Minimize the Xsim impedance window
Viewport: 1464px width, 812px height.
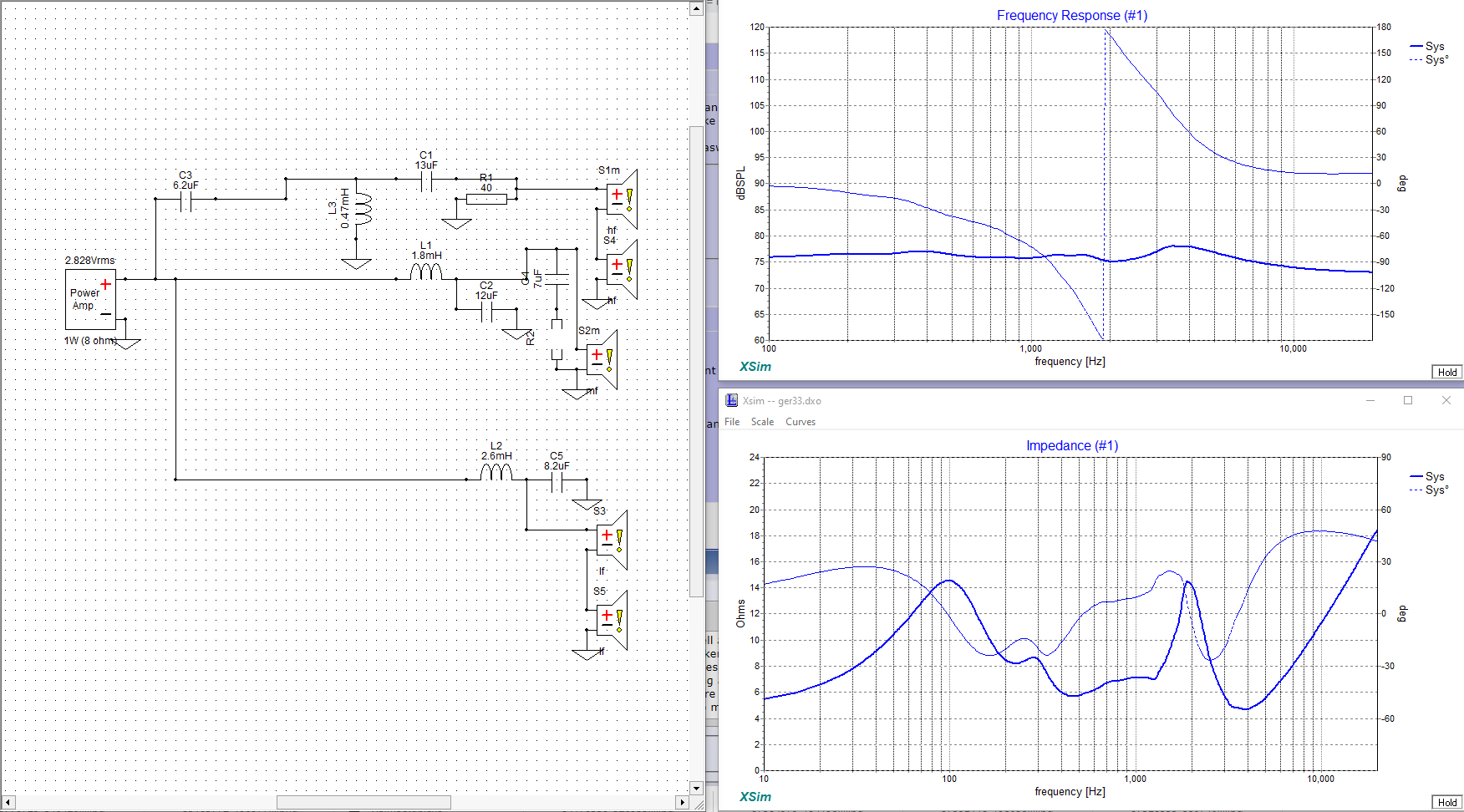[x=1370, y=400]
